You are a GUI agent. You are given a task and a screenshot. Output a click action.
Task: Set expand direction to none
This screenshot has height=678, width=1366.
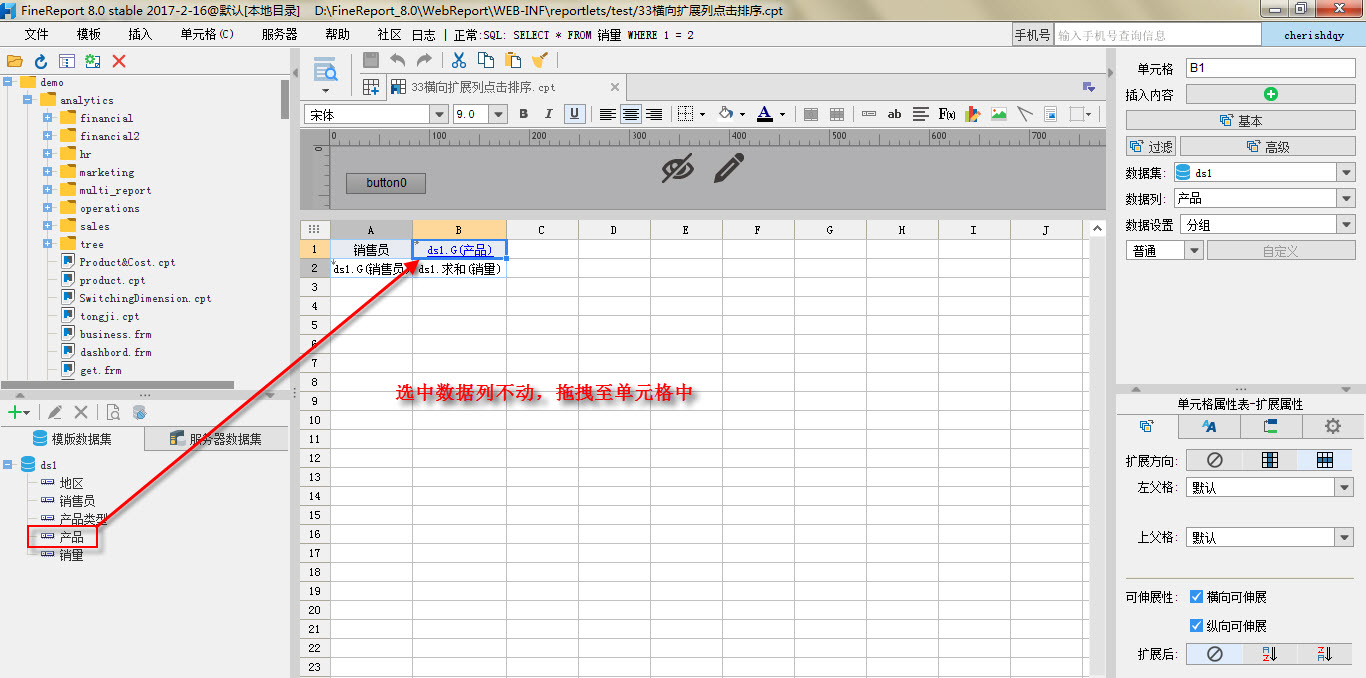point(1214,460)
